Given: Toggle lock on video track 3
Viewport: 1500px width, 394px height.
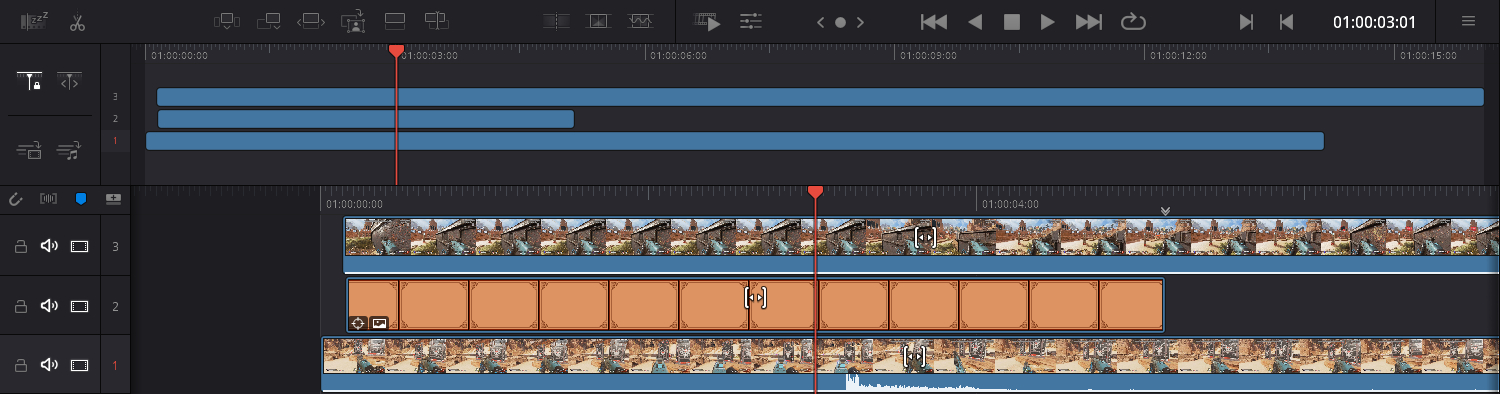Looking at the screenshot, I should point(18,246).
